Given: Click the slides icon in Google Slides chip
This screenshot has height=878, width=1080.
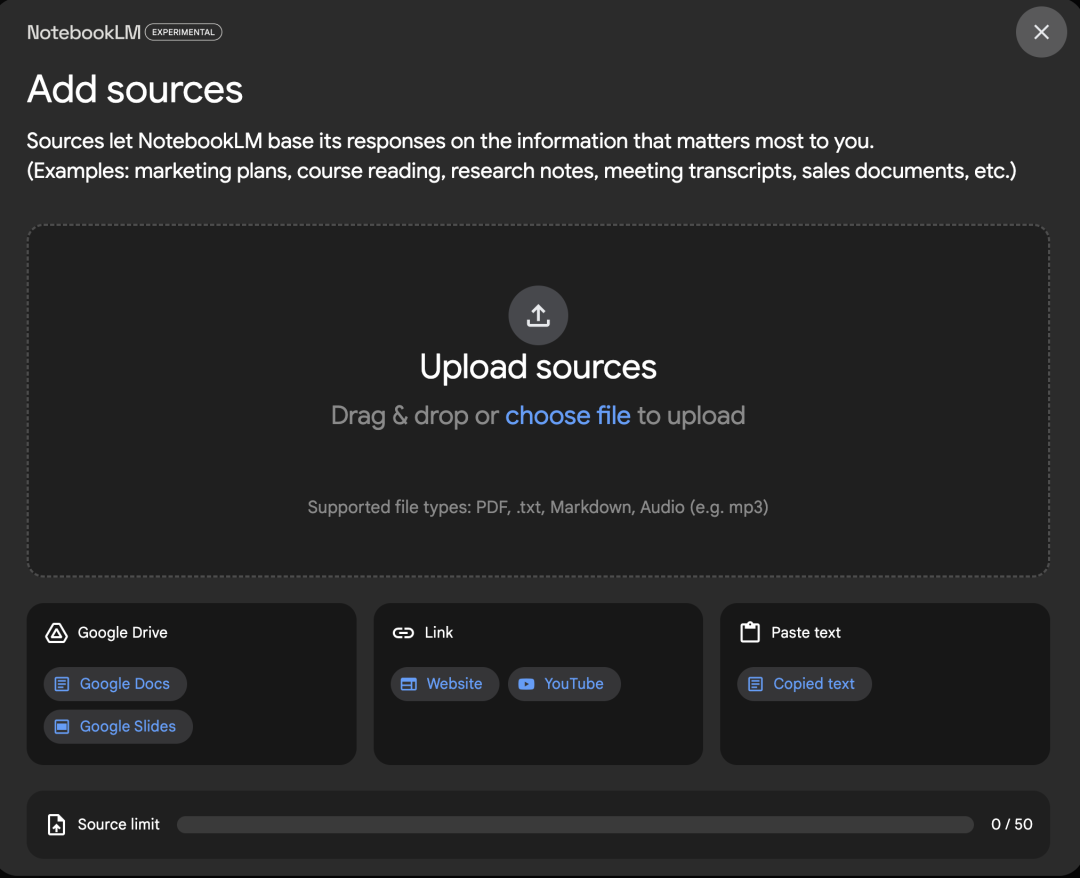Looking at the screenshot, I should click(62, 727).
